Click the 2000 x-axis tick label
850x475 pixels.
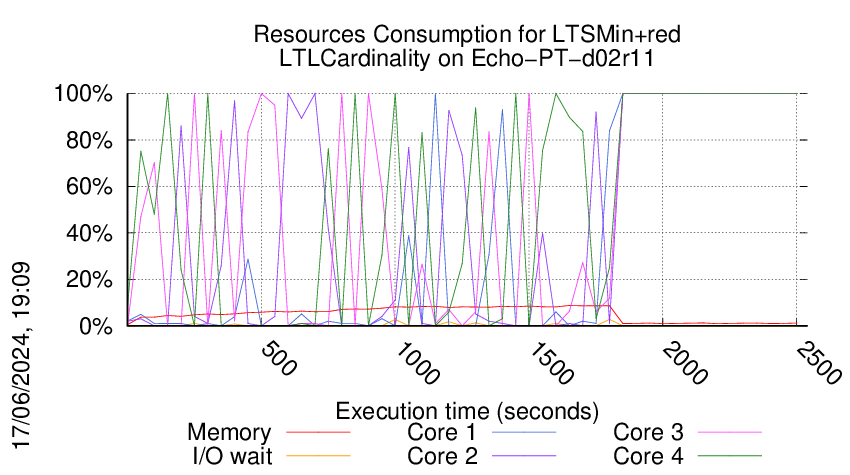pos(685,363)
